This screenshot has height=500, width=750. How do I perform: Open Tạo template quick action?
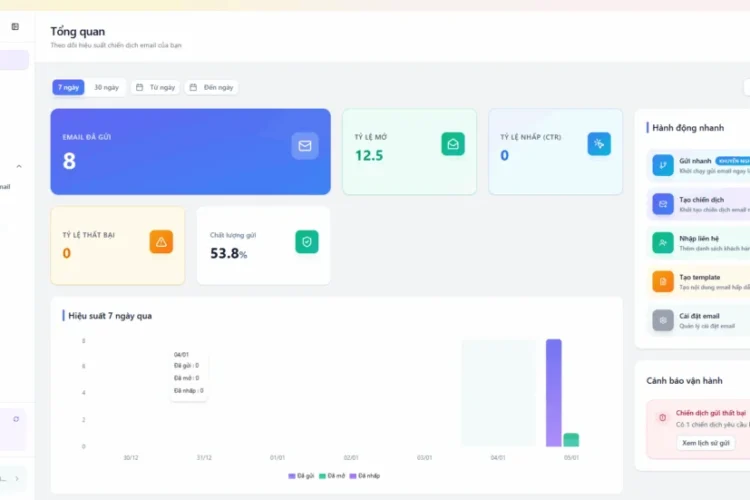point(698,282)
